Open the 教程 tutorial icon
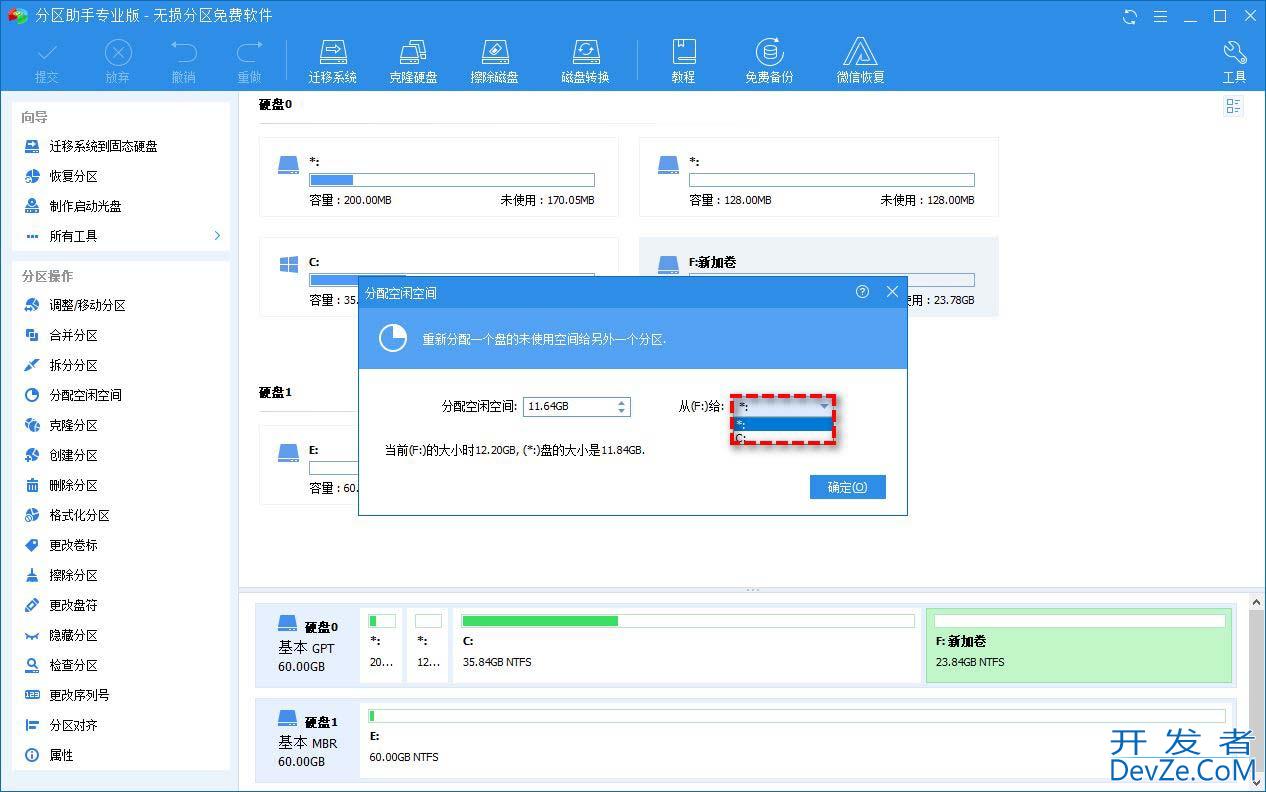1266x792 pixels. coord(684,61)
